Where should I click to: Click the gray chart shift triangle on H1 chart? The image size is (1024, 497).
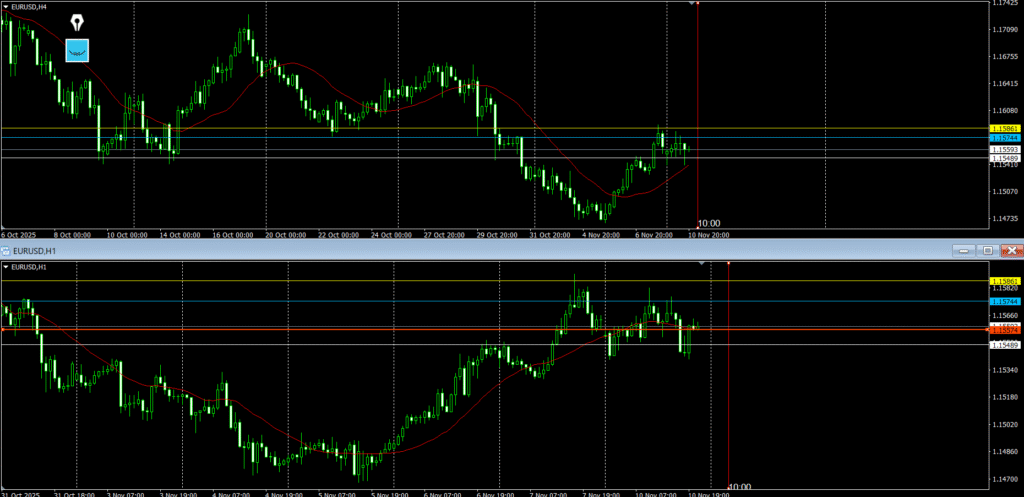tap(701, 263)
